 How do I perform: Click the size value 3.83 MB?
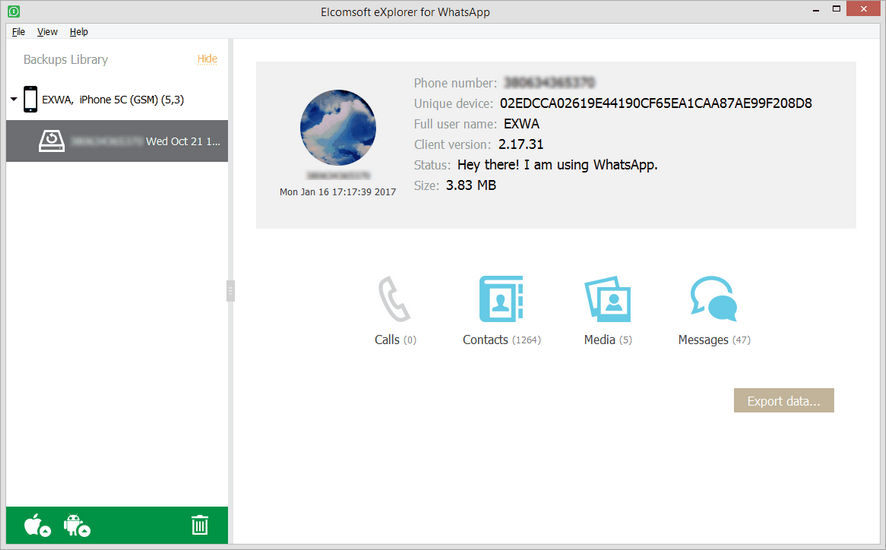(x=471, y=185)
